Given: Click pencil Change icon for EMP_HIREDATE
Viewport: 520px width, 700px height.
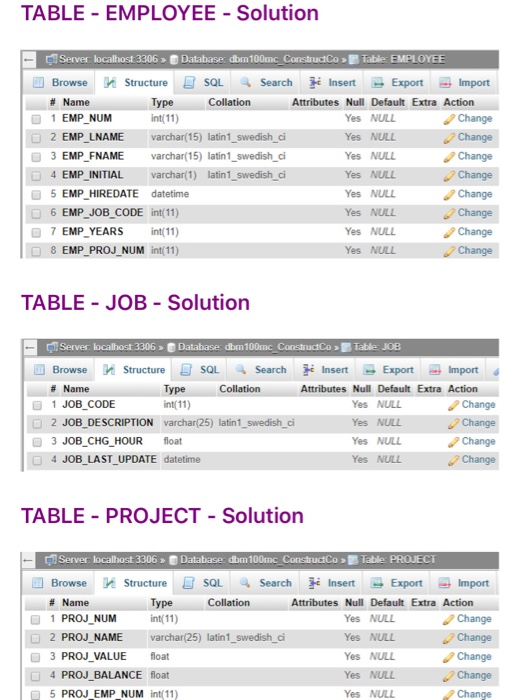Looking at the screenshot, I should (449, 195).
